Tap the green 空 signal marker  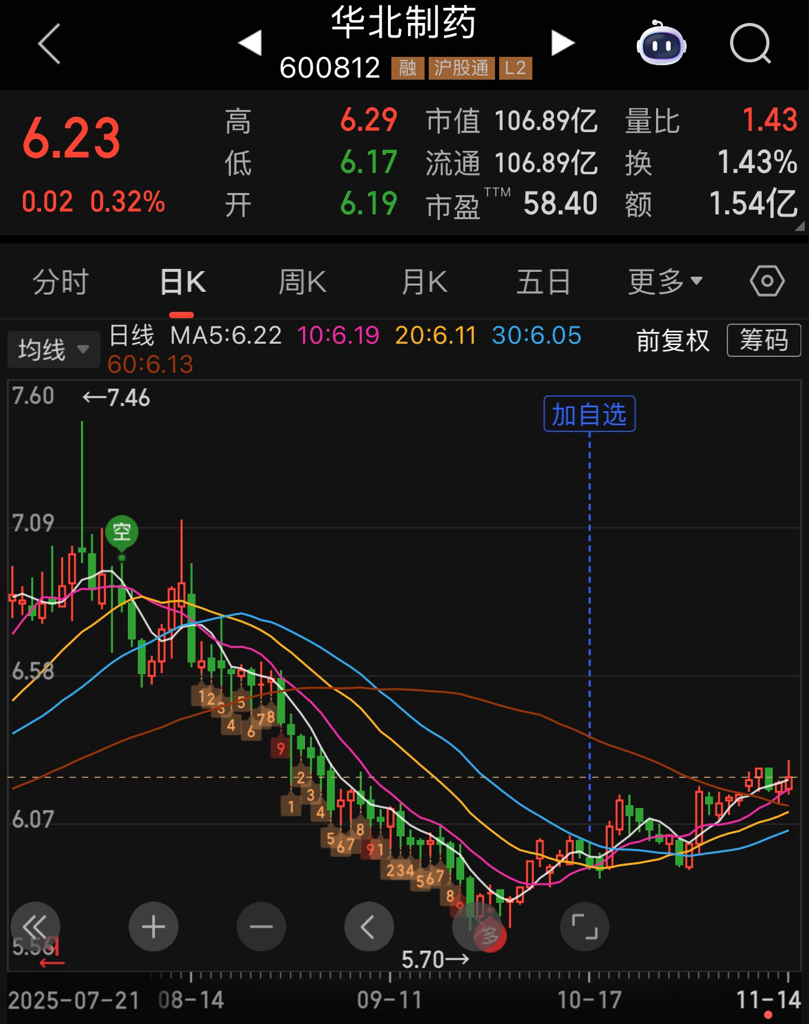click(122, 532)
